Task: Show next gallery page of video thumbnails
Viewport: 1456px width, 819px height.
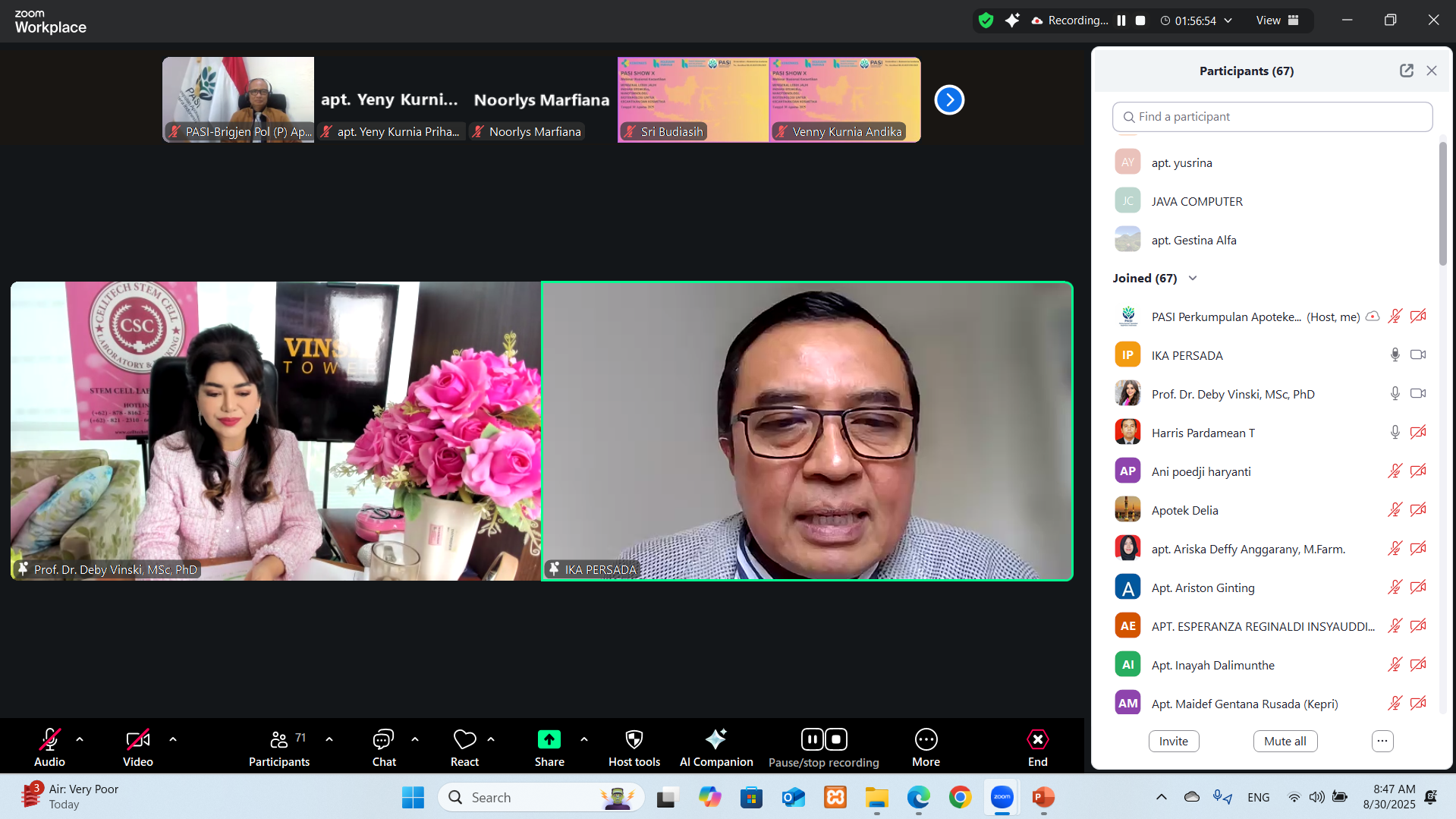Action: [x=948, y=99]
